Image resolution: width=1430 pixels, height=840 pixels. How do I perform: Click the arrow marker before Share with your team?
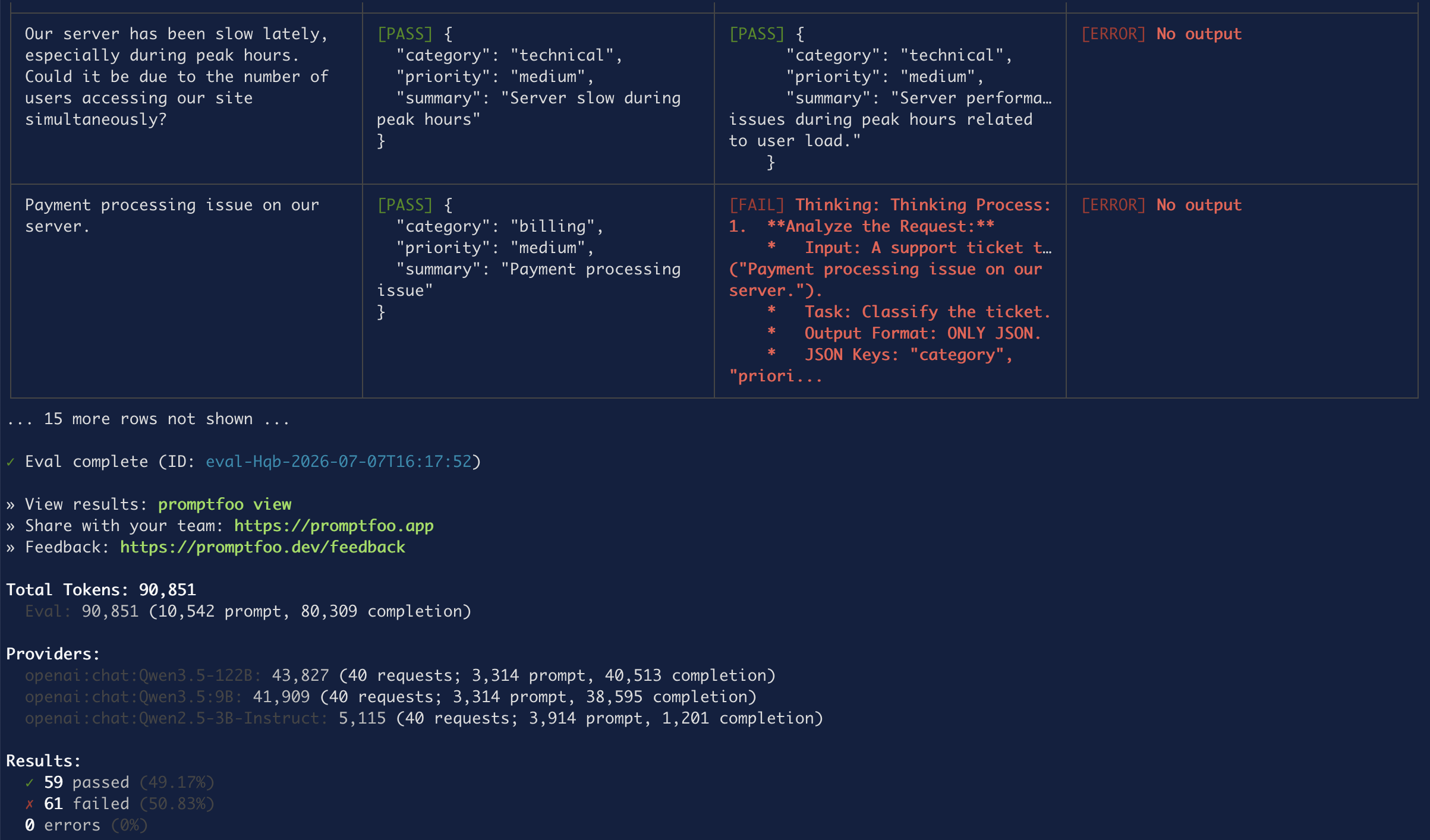10,526
